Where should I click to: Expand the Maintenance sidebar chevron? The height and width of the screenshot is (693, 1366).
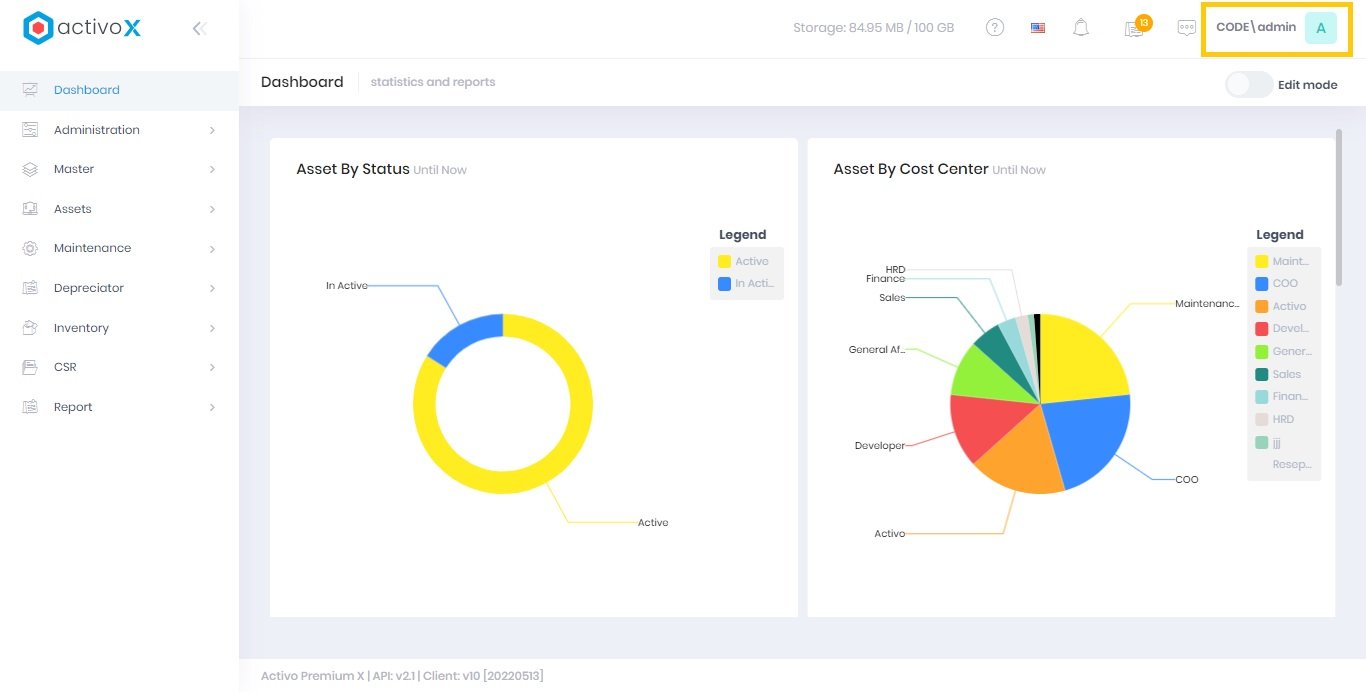(x=212, y=249)
